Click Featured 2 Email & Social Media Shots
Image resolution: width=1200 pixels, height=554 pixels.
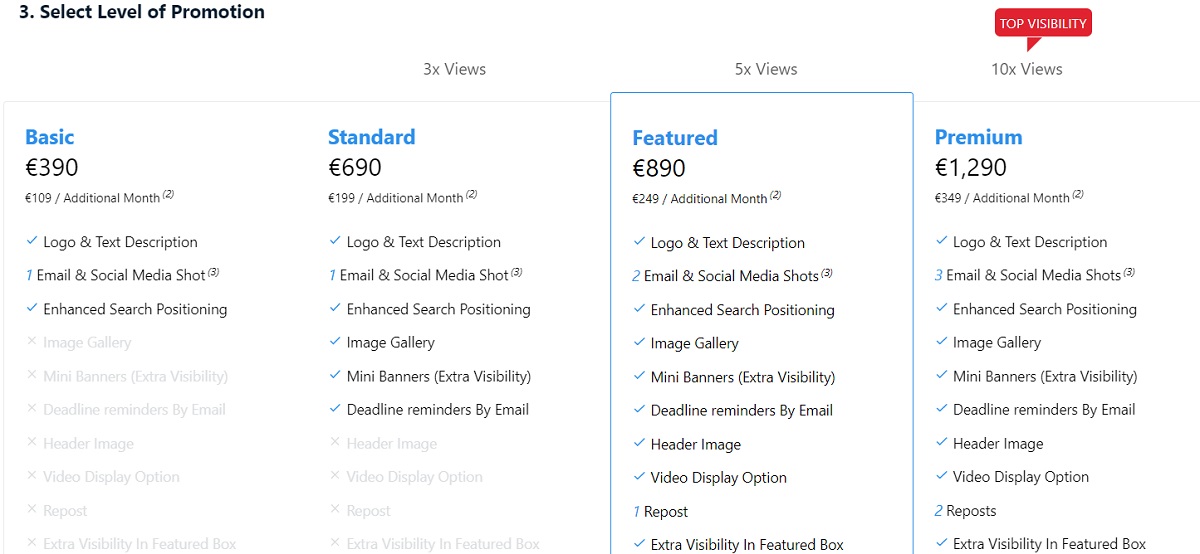725,276
